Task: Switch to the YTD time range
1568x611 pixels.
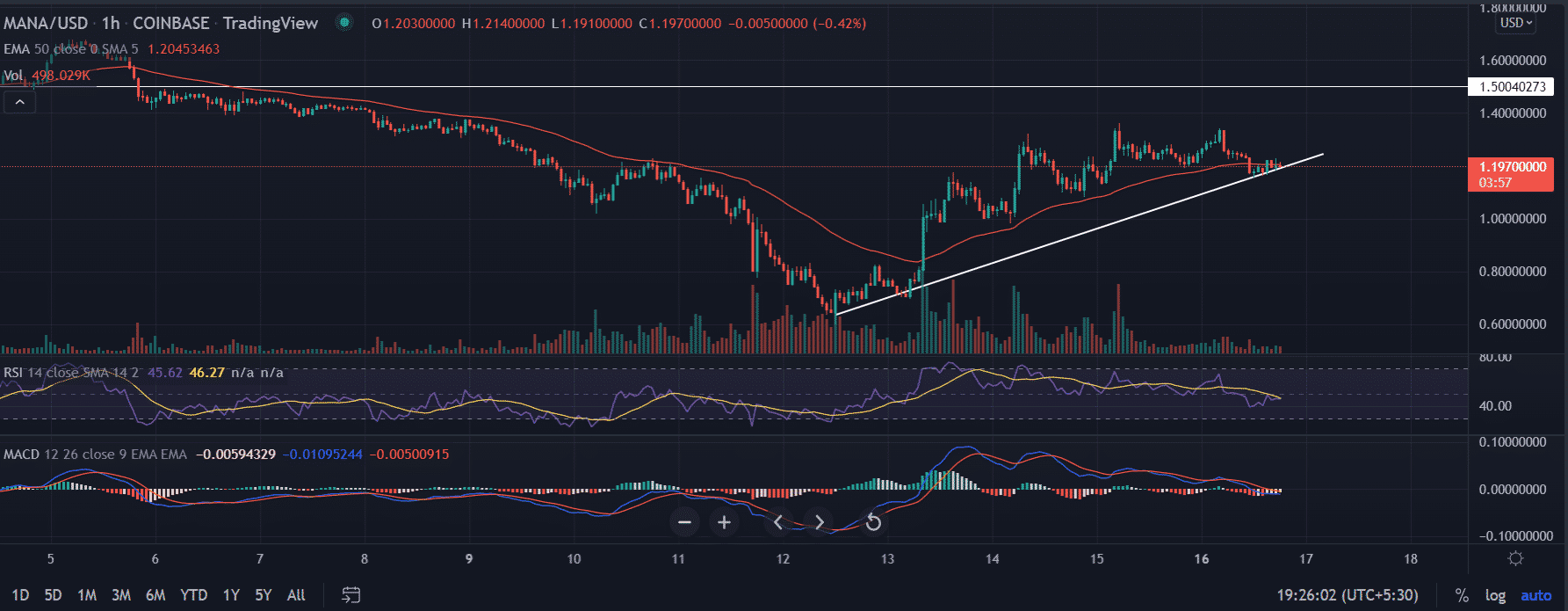Action: [193, 595]
